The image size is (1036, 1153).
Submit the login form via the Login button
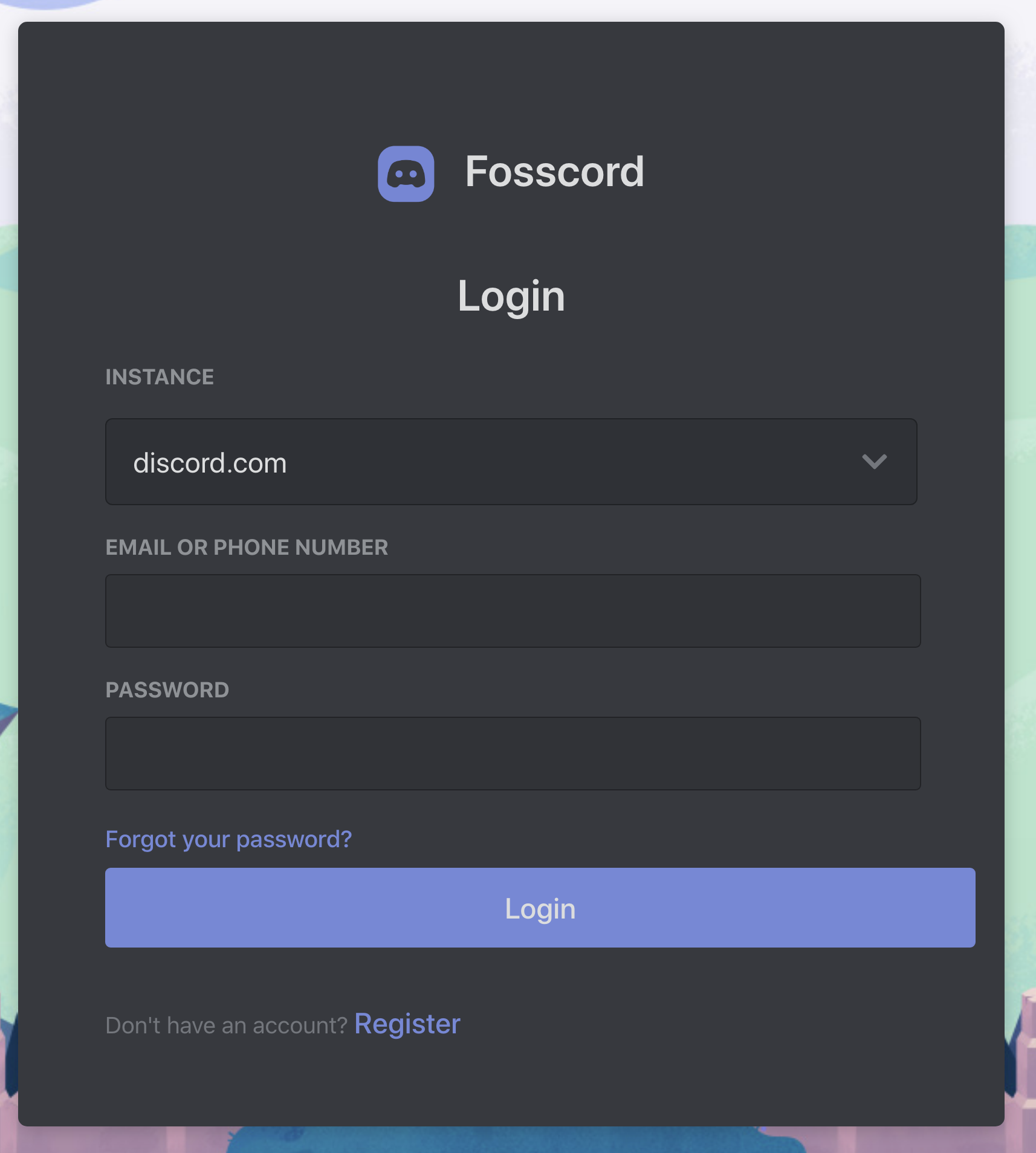coord(540,907)
